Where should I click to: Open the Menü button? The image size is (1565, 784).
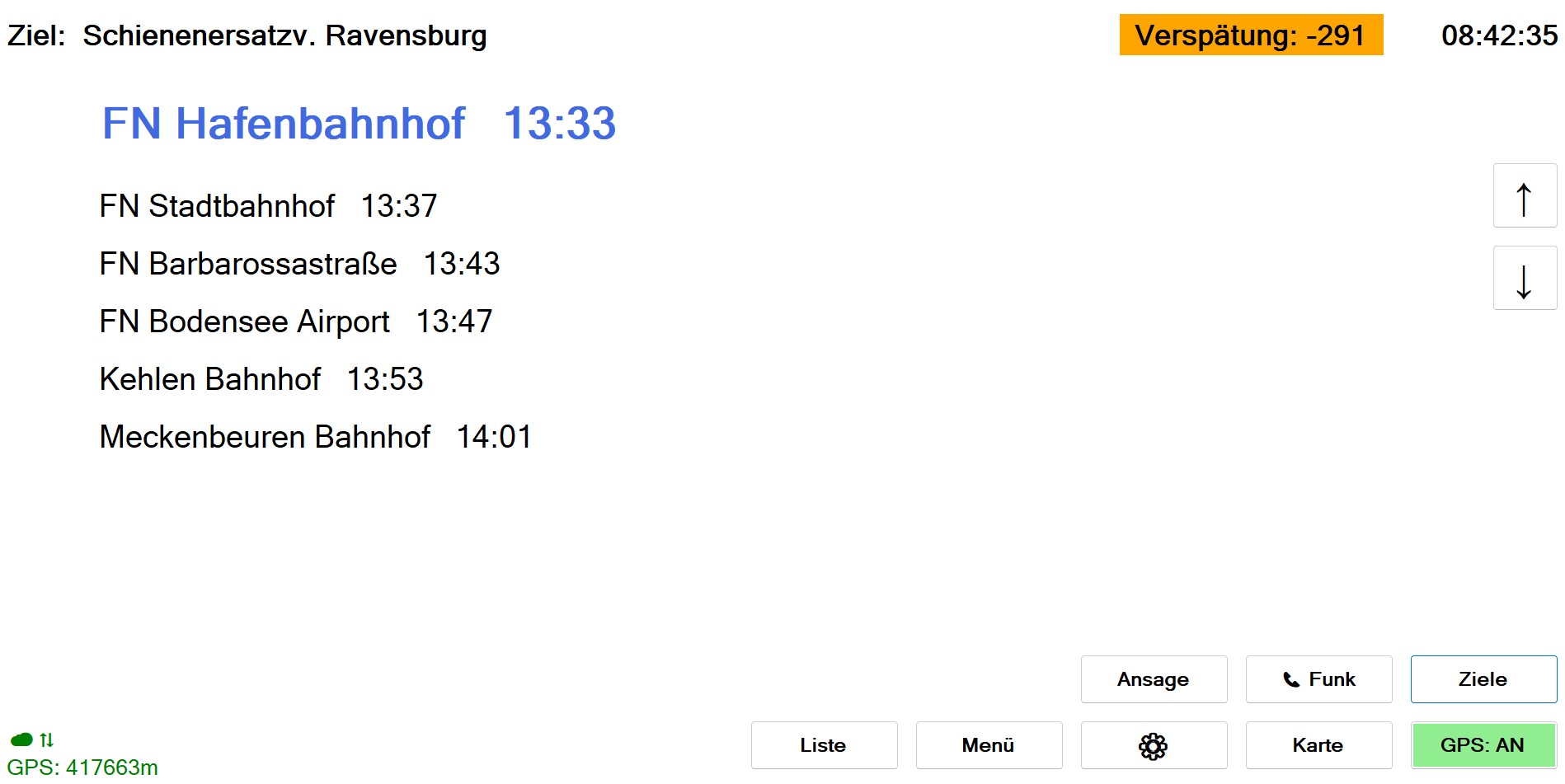[x=988, y=745]
